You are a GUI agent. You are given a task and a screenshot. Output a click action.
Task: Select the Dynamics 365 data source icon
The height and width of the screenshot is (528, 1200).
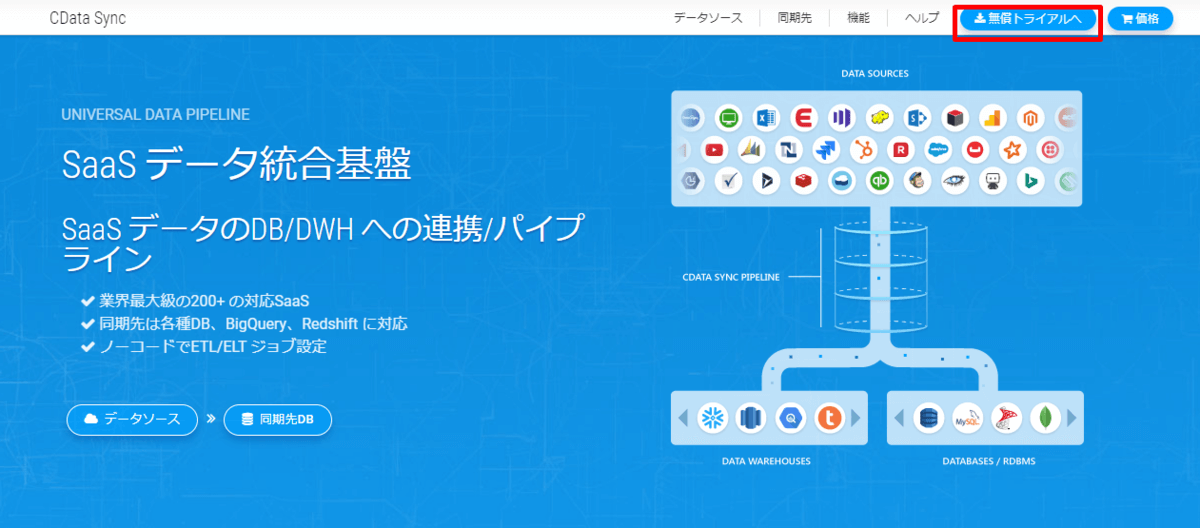pyautogui.click(x=766, y=181)
